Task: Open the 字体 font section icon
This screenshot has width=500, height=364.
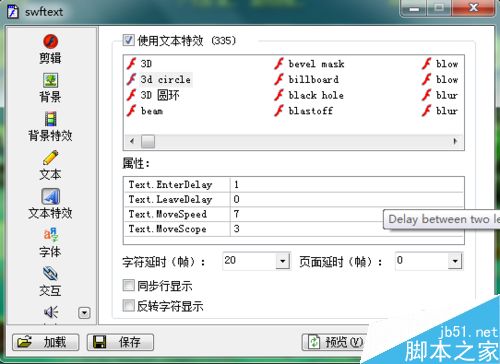Action: pyautogui.click(x=51, y=235)
